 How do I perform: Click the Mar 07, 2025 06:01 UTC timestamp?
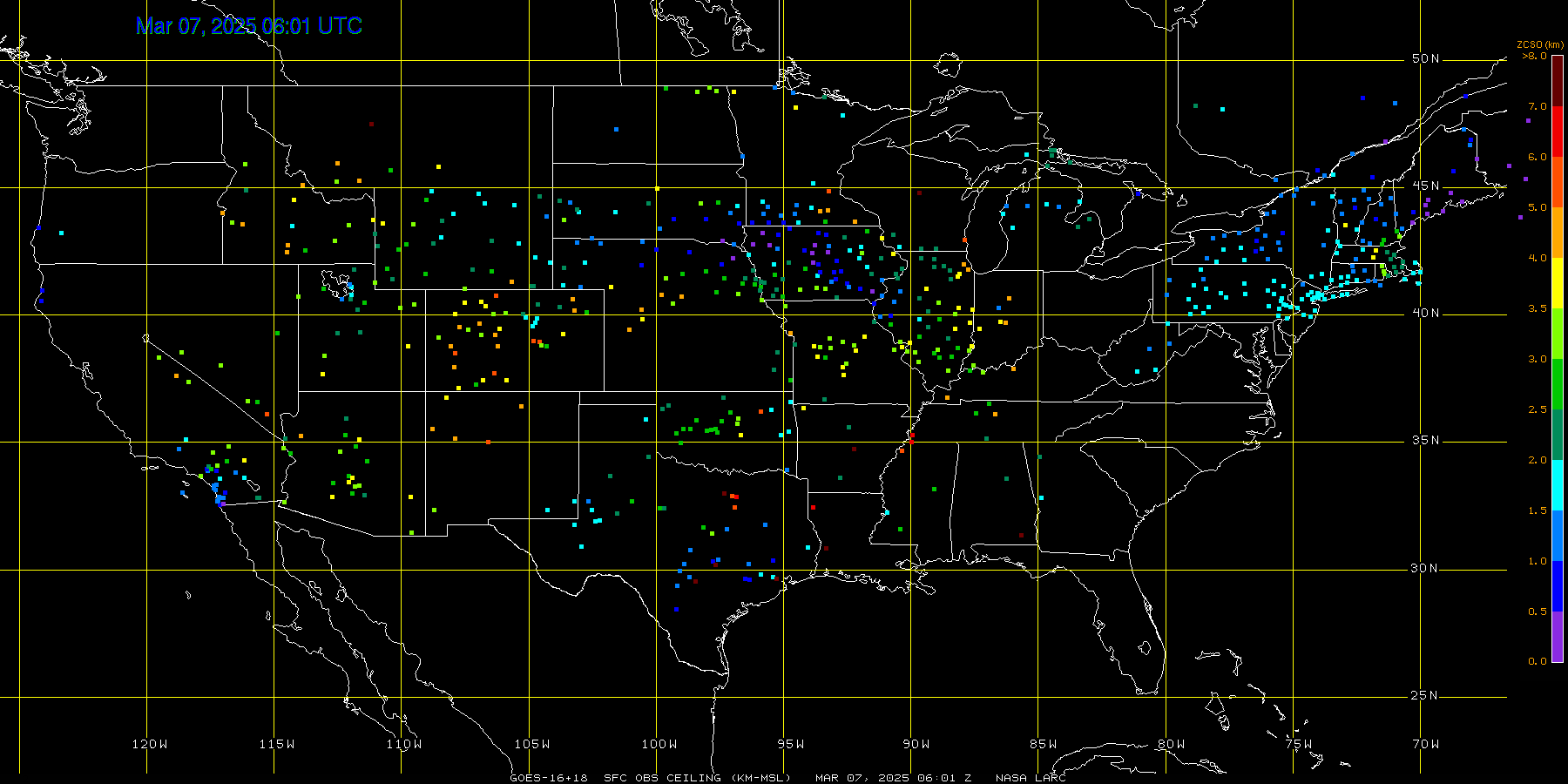pyautogui.click(x=249, y=26)
